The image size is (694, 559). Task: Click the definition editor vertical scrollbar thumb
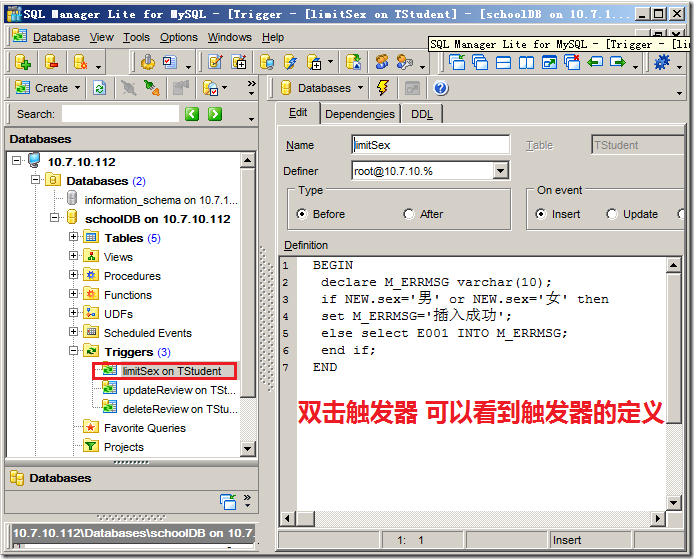click(x=673, y=347)
